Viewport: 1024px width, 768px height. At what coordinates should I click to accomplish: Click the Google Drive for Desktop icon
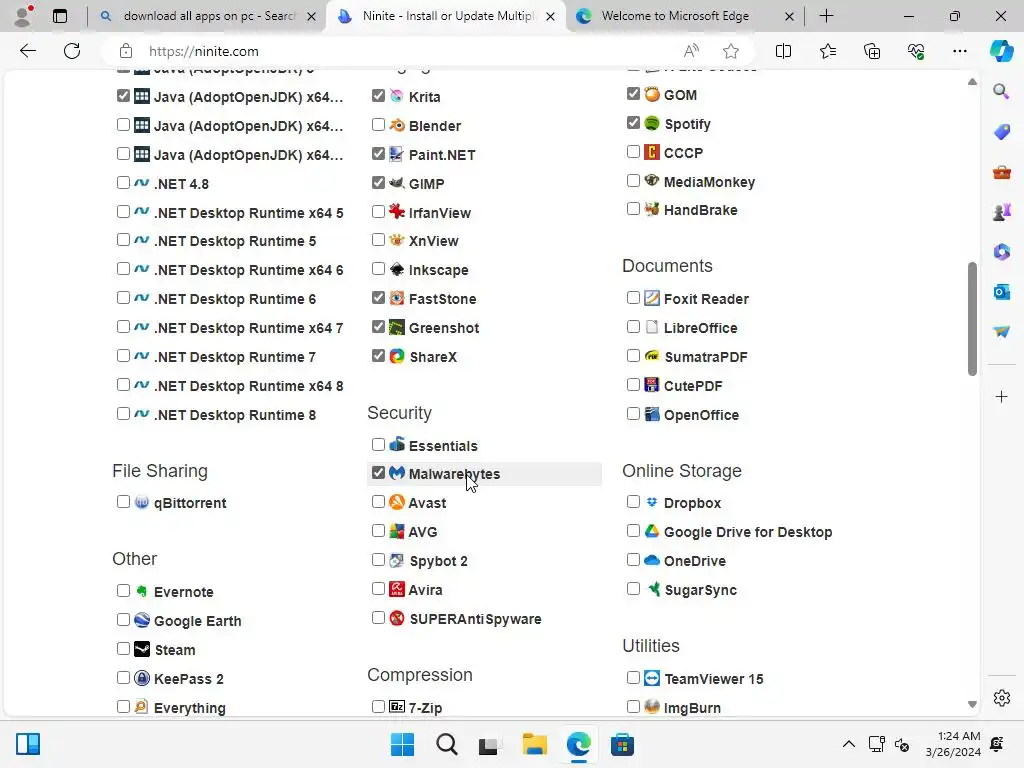click(652, 531)
